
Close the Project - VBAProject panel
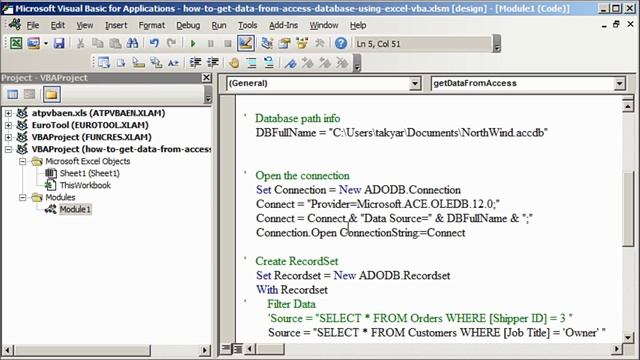[207, 78]
